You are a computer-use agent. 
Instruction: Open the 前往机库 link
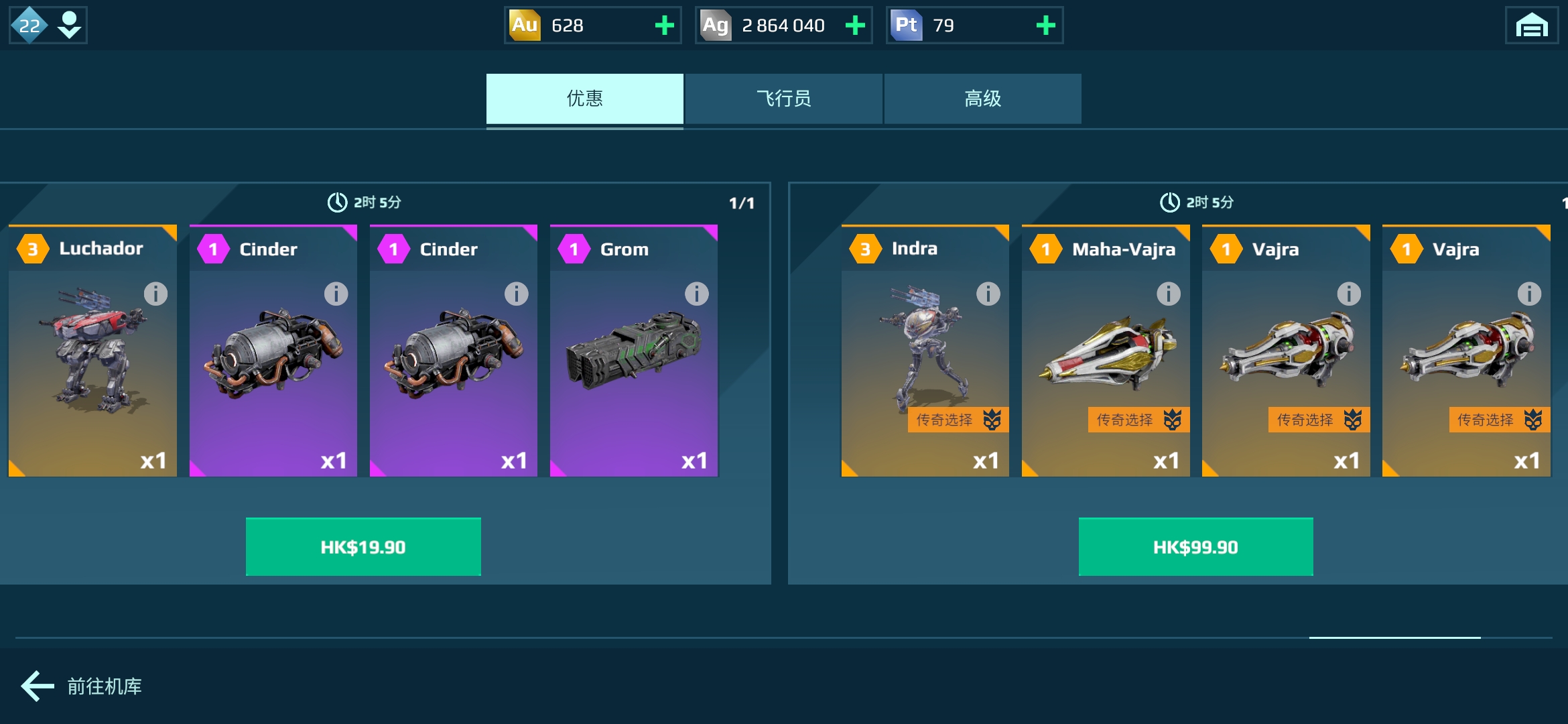[105, 686]
